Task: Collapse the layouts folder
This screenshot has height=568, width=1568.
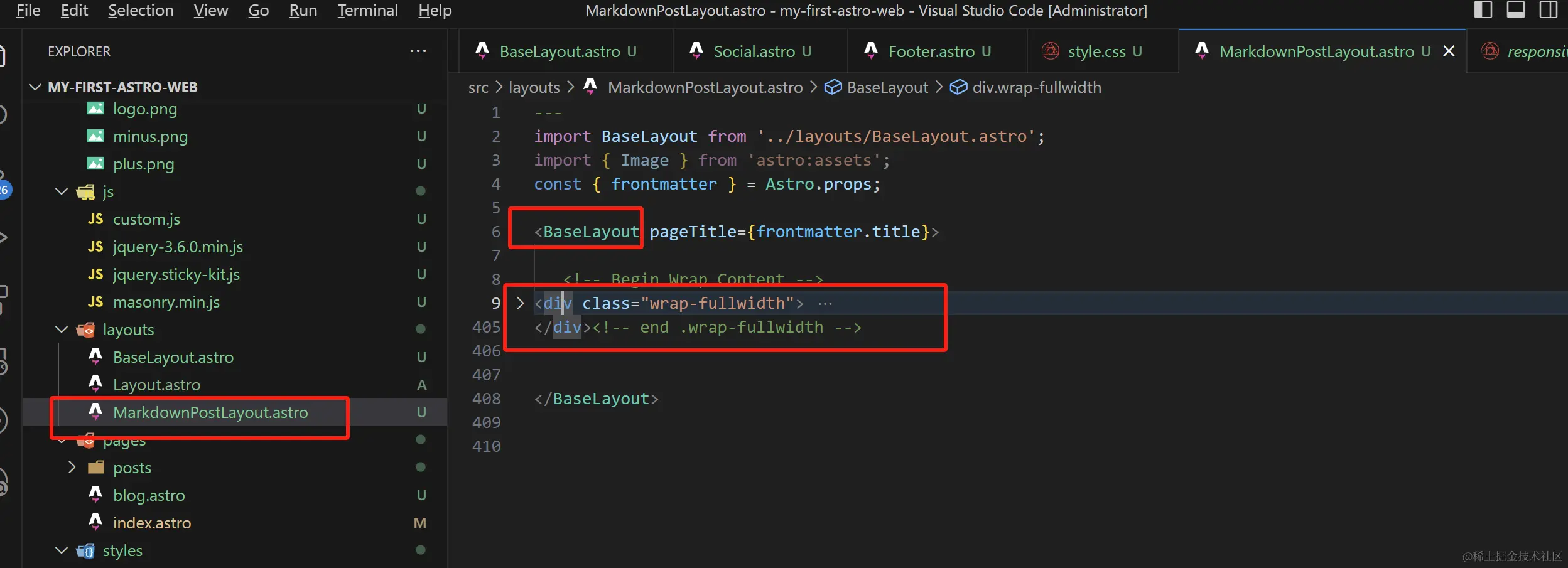Action: point(62,330)
